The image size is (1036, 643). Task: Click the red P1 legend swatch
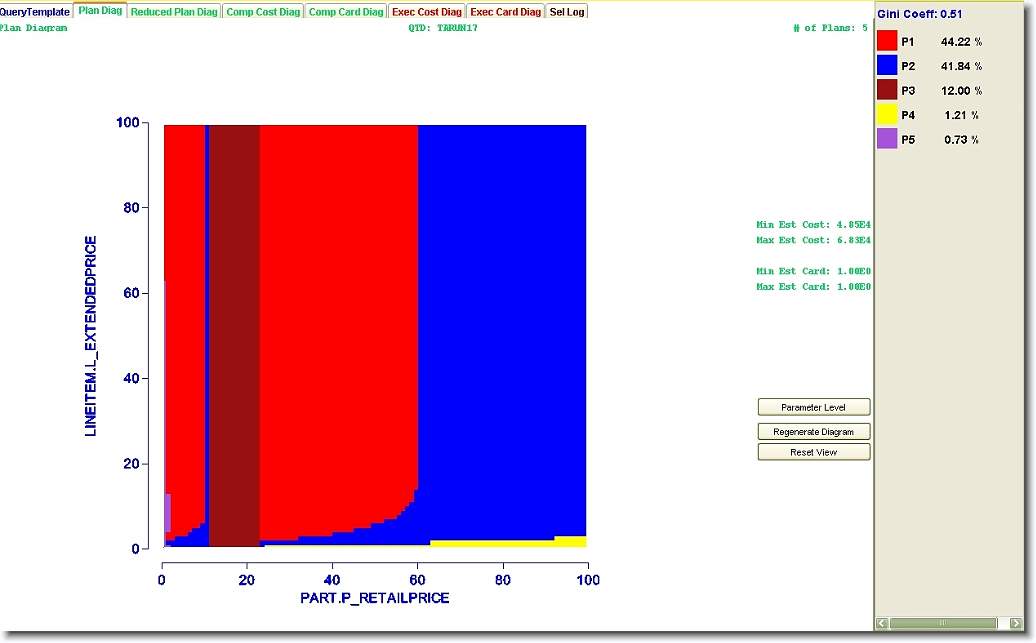(x=887, y=42)
